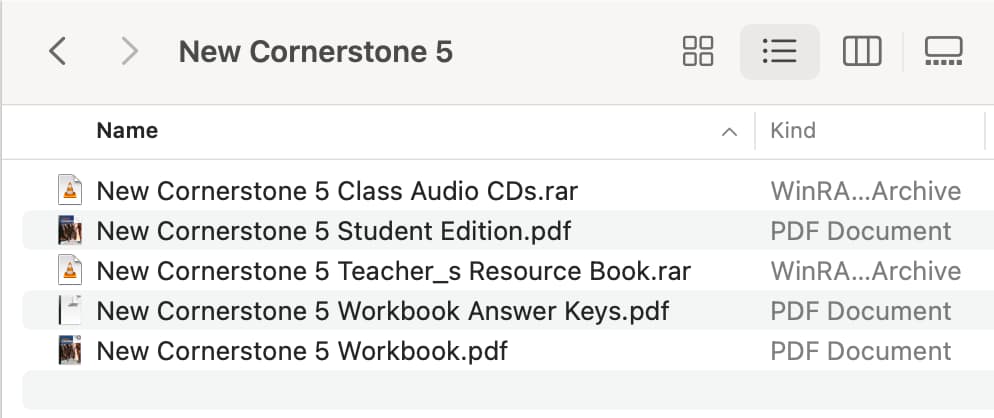Click VLC icon of Teacher_s Resource Book.rar
The image size is (994, 418).
[70, 270]
